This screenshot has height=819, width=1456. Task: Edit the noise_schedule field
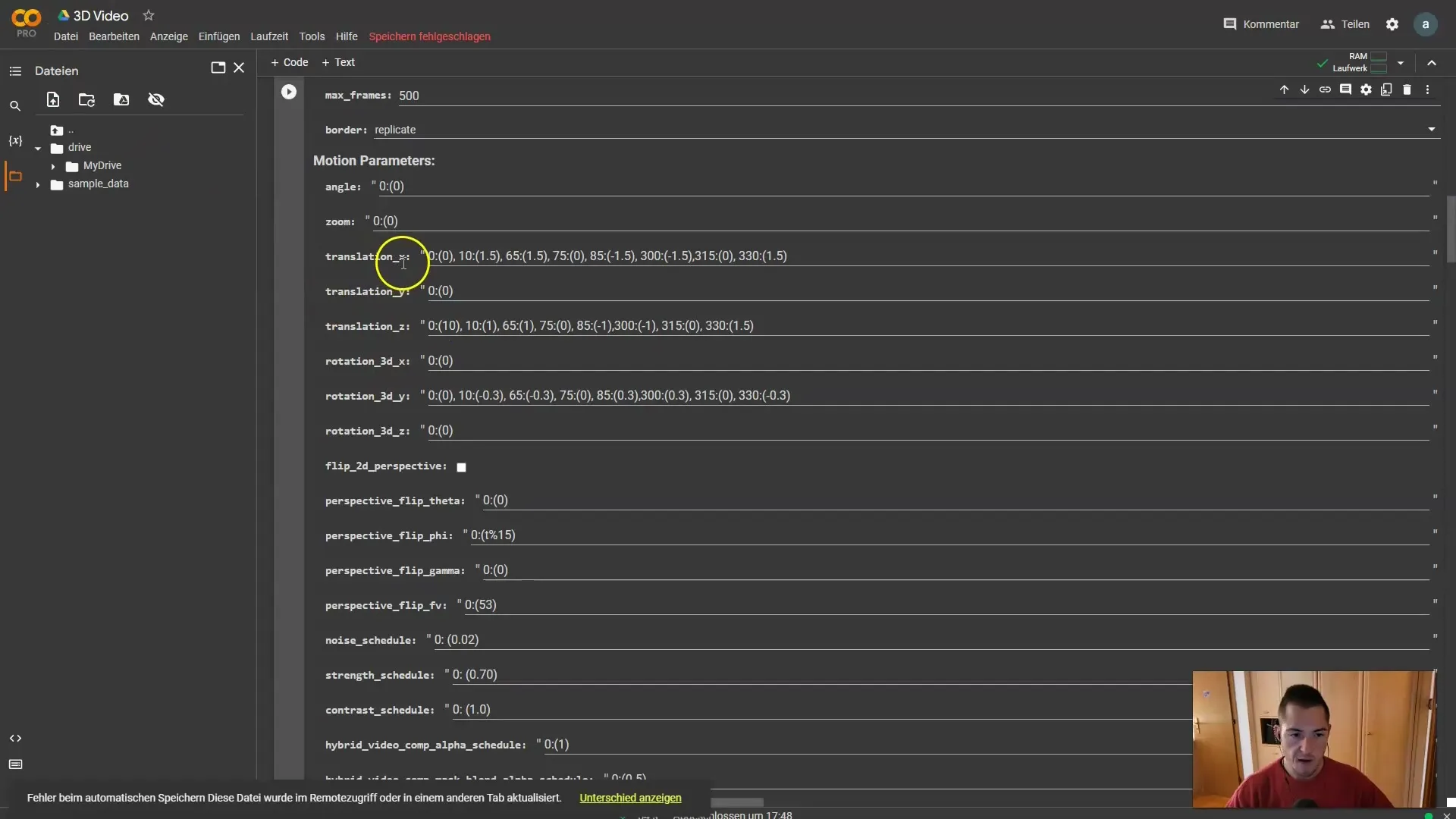click(931, 640)
